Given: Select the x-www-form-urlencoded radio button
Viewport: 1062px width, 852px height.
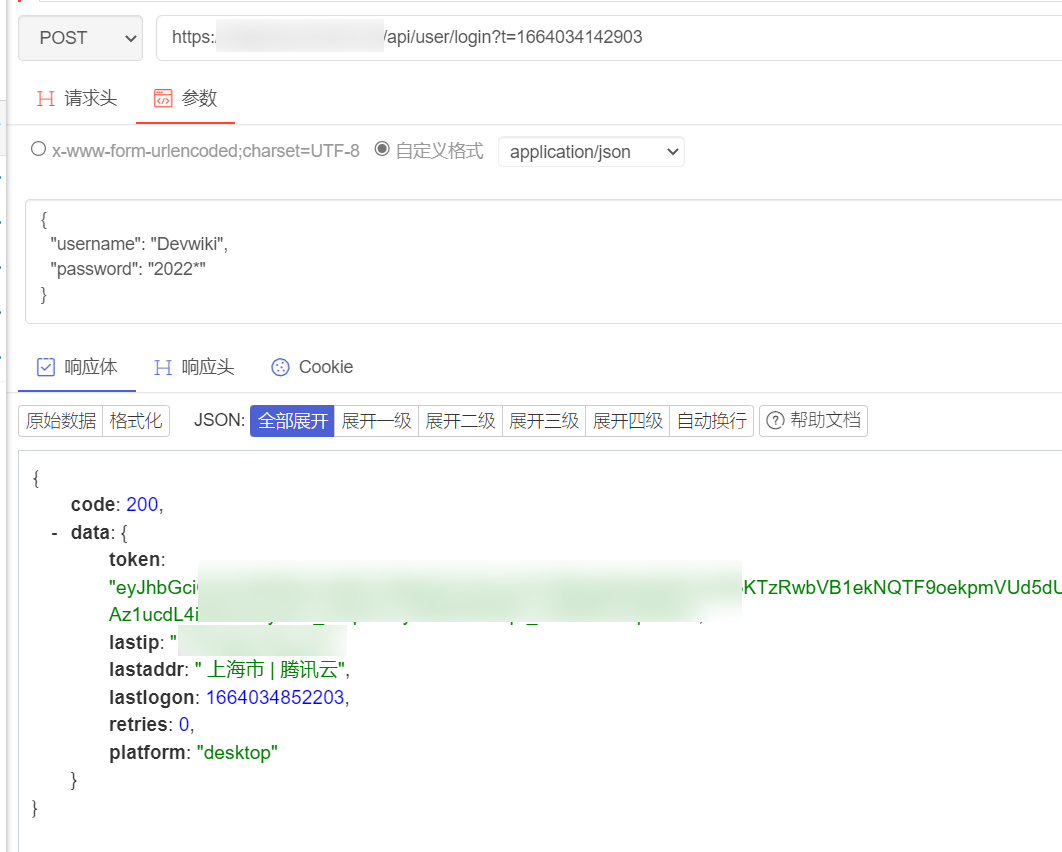Looking at the screenshot, I should [38, 148].
